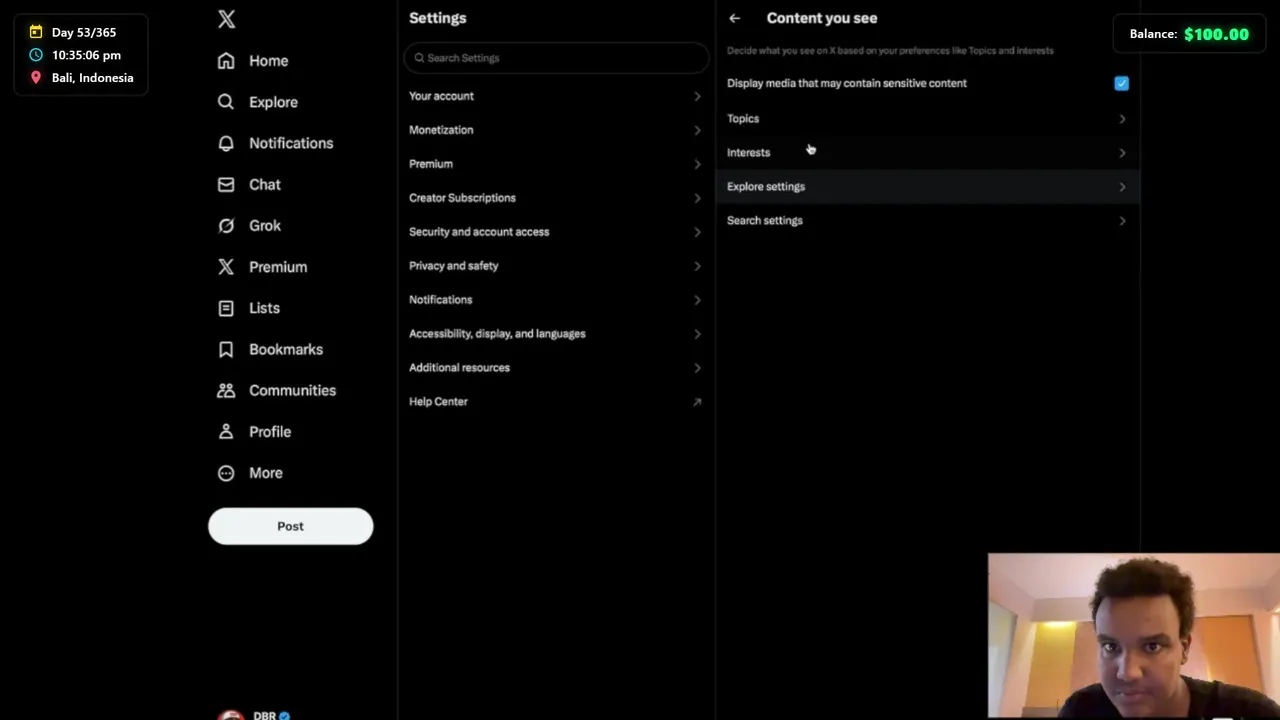Click the DBR account avatar

pos(231,714)
